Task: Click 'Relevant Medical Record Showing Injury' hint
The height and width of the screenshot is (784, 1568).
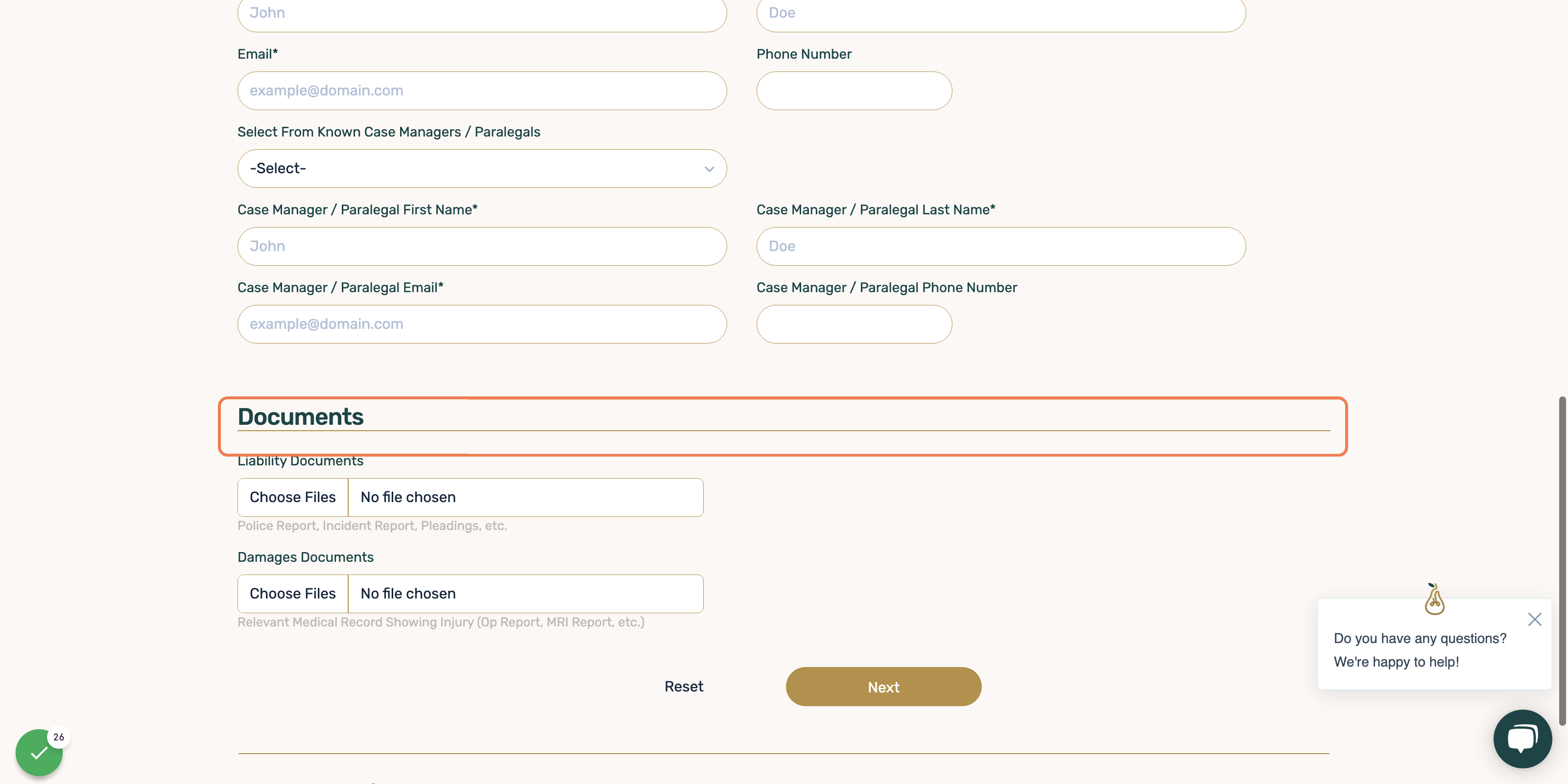Action: point(441,622)
